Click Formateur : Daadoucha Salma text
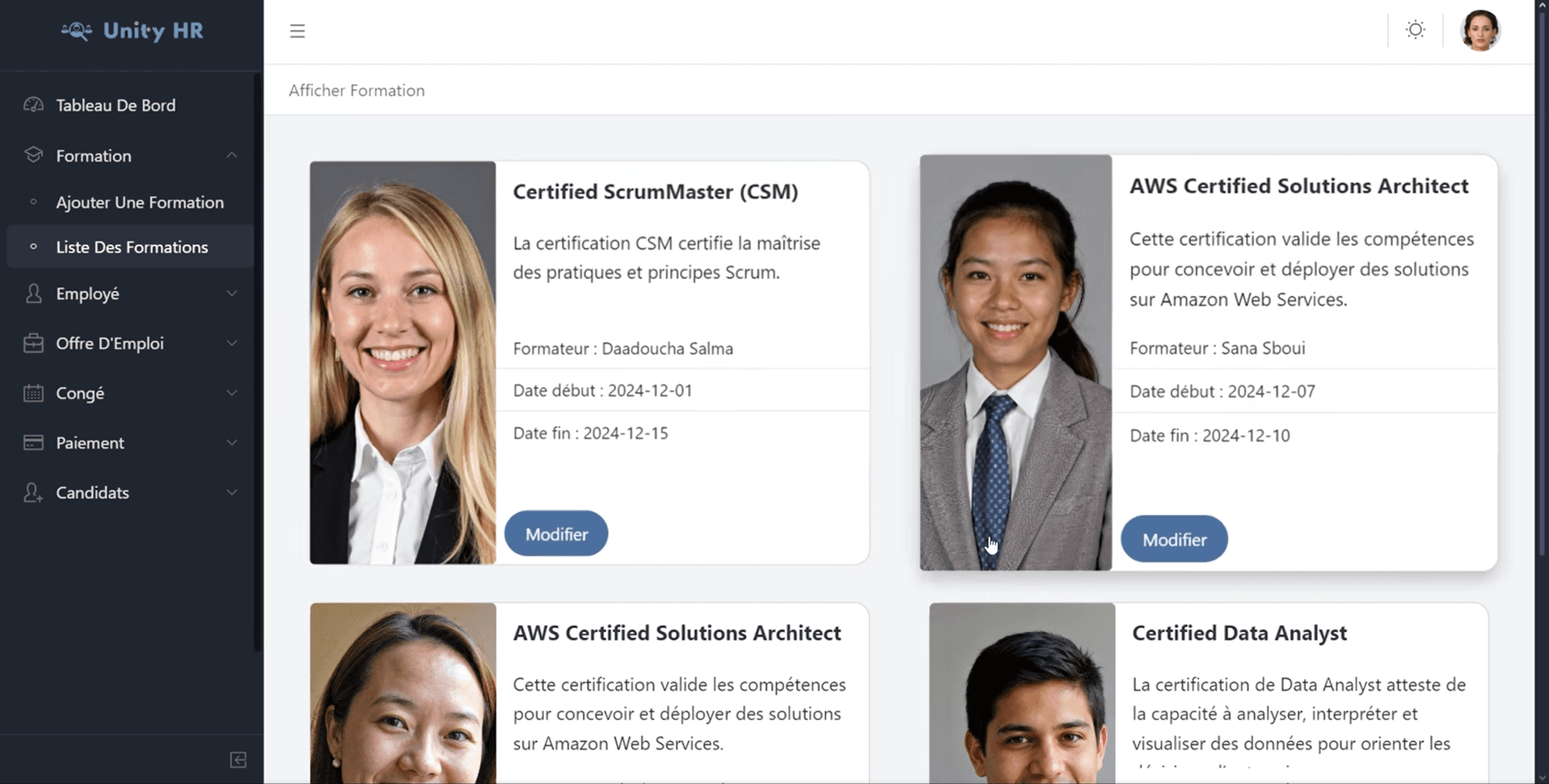1549x784 pixels. point(623,348)
